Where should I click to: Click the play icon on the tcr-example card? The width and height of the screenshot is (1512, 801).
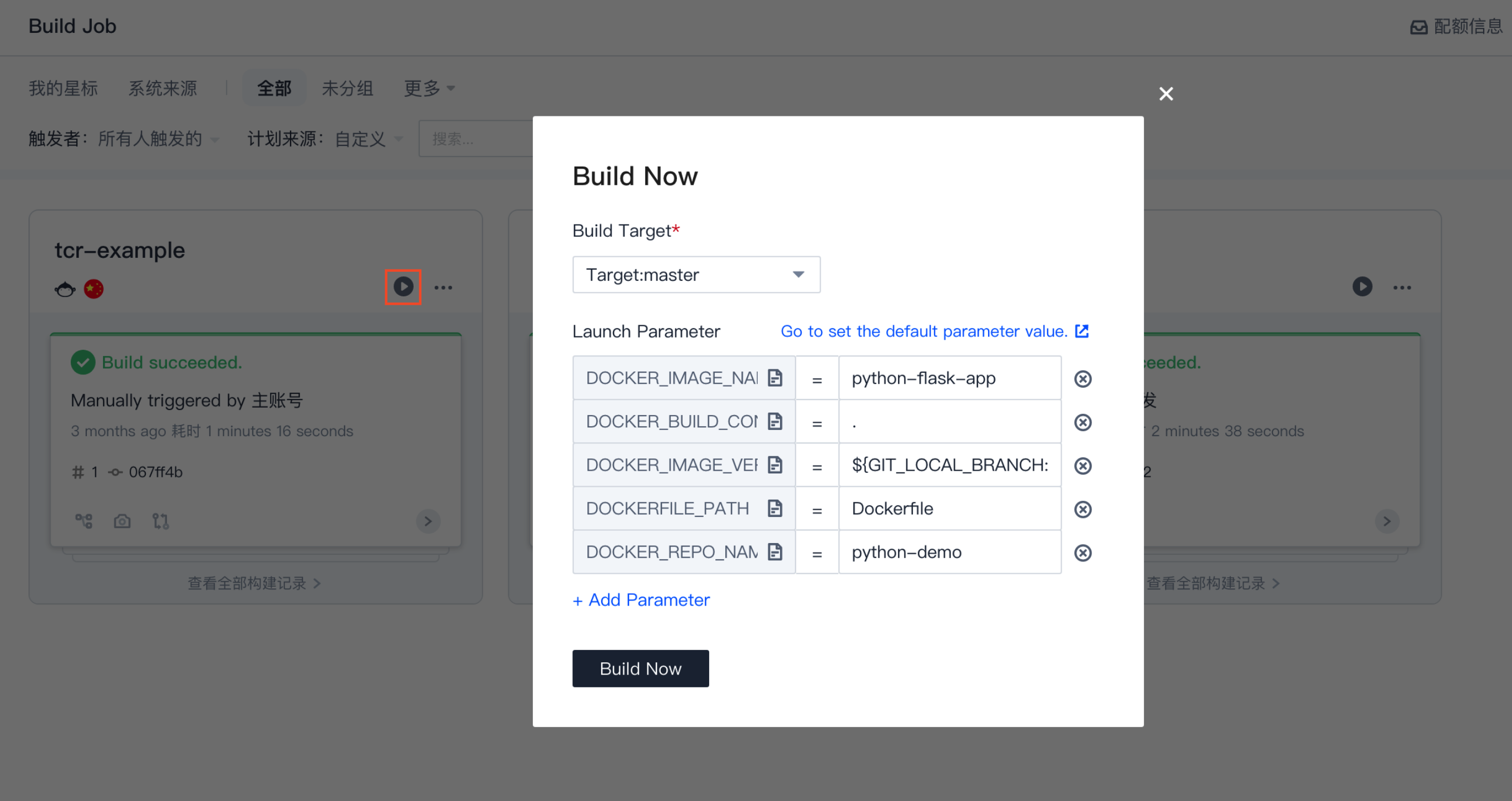point(402,286)
